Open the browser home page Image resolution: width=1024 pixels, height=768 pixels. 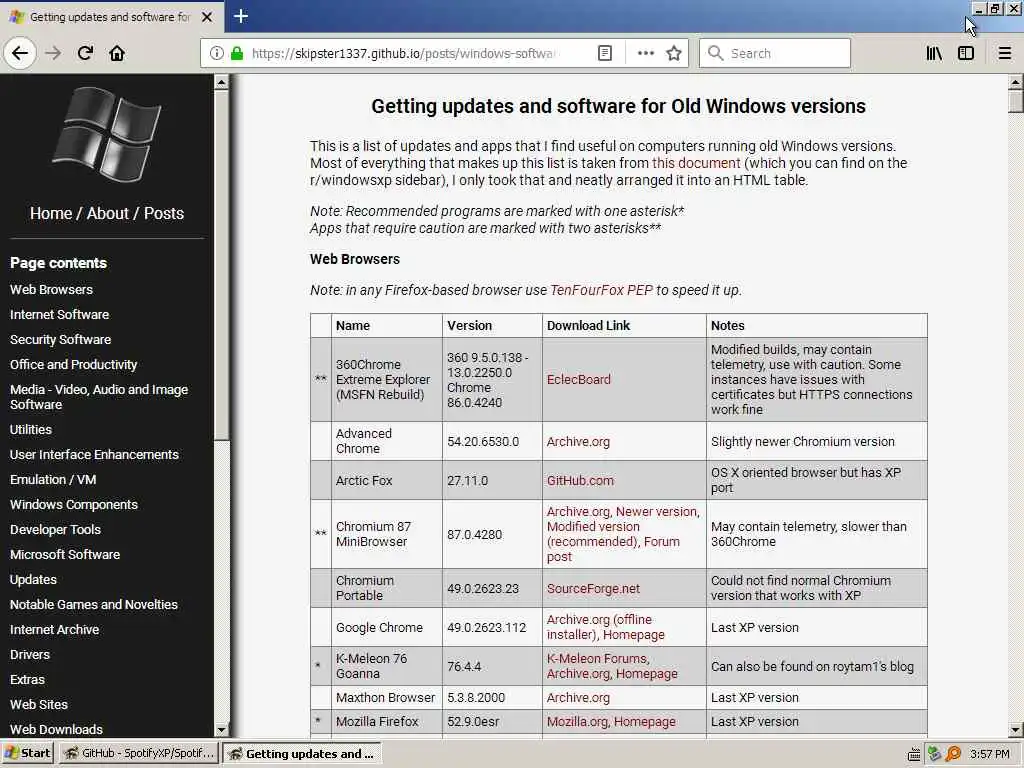pos(117,53)
